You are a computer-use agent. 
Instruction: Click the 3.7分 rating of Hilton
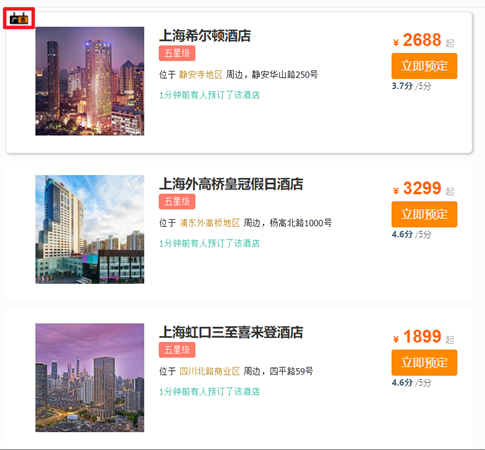click(x=402, y=86)
